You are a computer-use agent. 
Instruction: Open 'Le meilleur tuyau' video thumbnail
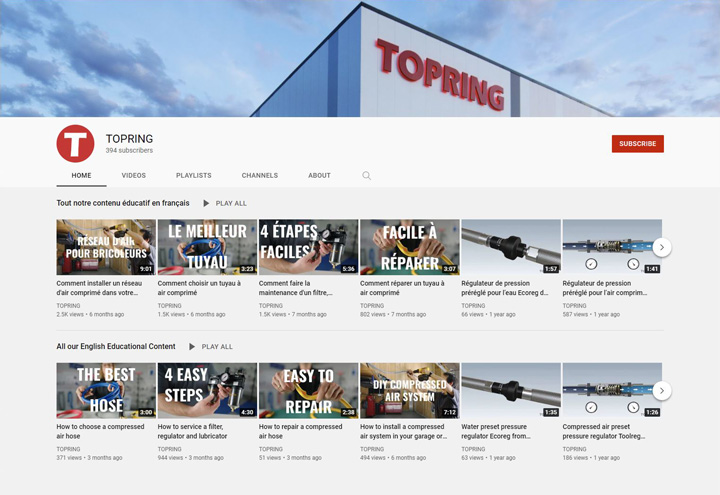coord(207,247)
